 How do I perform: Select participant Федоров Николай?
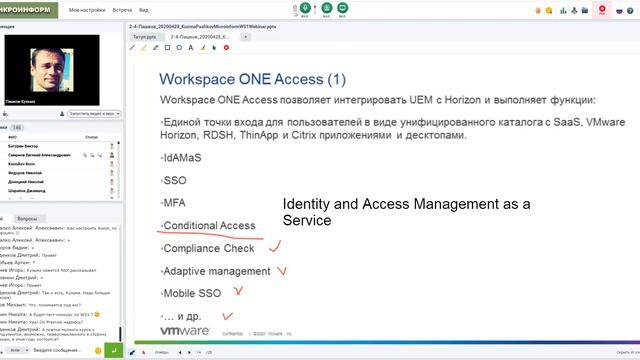(25, 173)
